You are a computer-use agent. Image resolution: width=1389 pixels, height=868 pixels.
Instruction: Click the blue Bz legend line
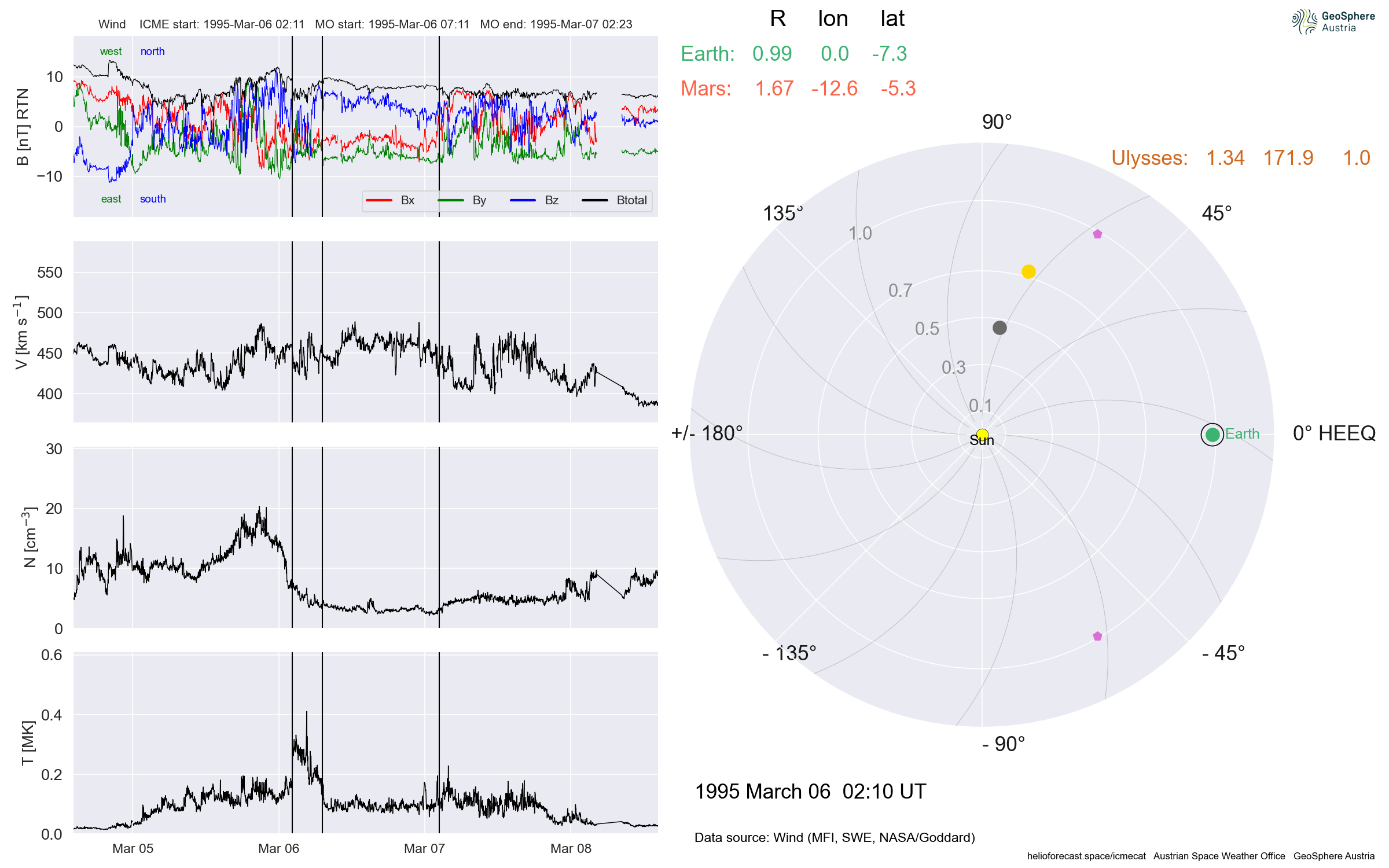(523, 200)
